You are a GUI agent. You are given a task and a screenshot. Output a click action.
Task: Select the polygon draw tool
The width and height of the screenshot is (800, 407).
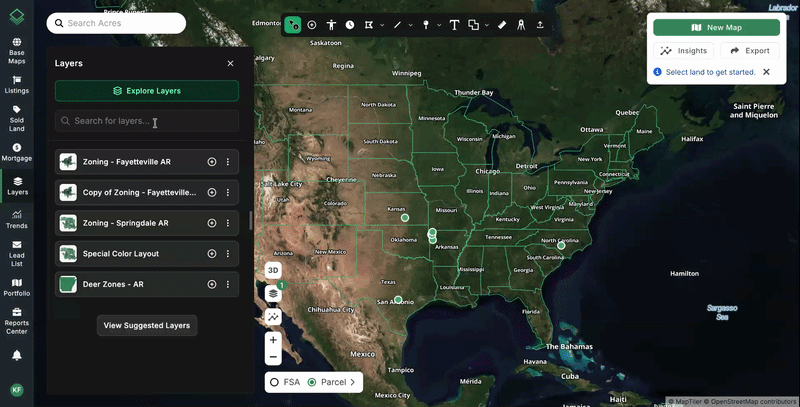tap(368, 24)
